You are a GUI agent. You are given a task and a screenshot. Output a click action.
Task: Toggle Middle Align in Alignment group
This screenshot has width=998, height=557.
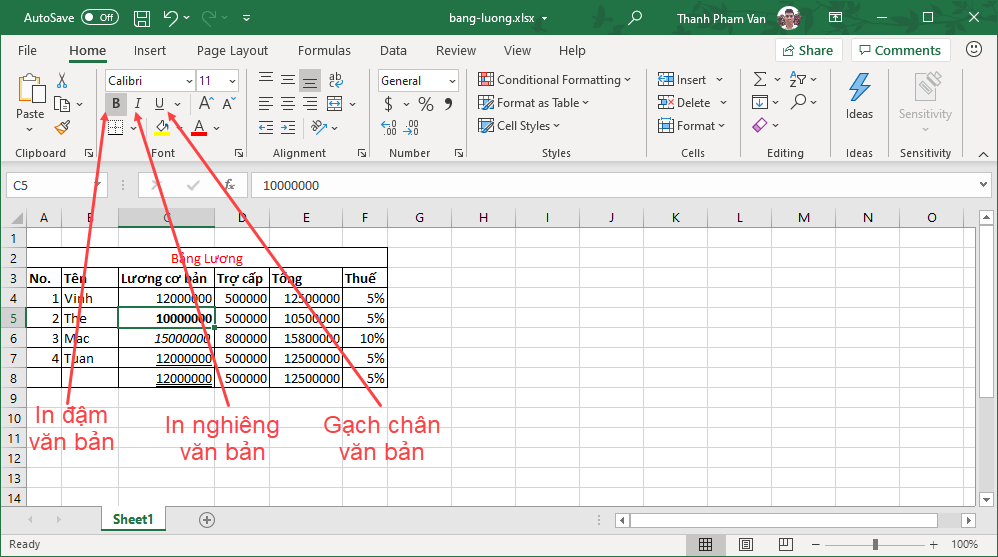288,80
